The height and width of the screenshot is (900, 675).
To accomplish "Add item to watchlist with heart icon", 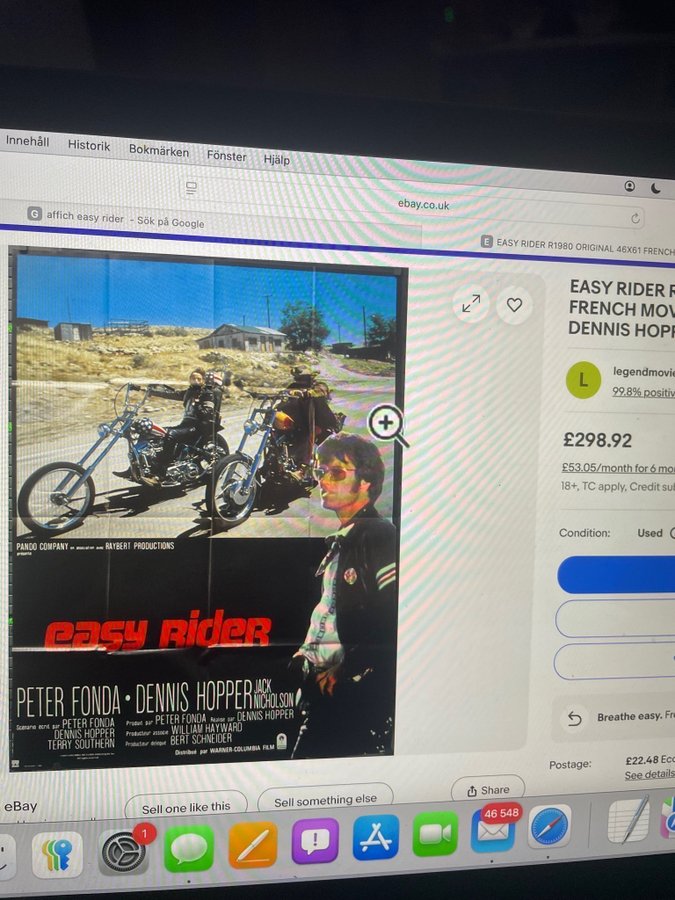I will [x=514, y=305].
